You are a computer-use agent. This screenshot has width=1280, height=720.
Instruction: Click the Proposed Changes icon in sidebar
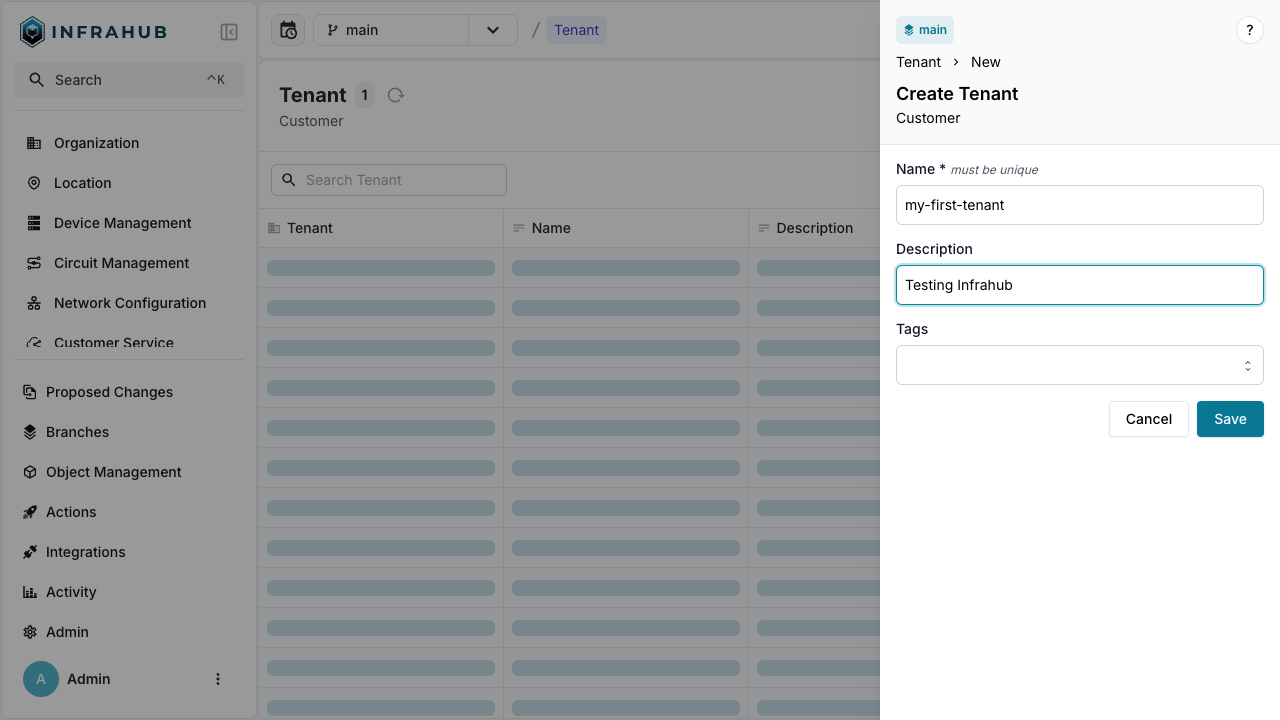coord(30,392)
